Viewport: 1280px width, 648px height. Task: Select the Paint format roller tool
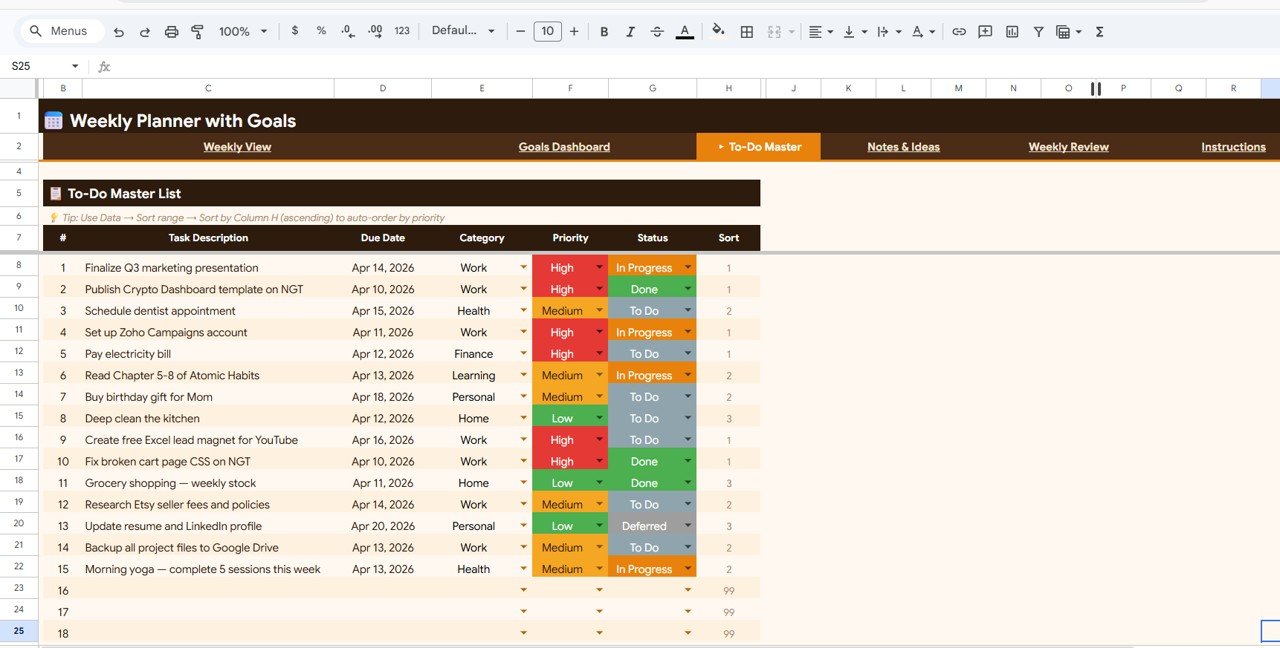[x=197, y=32]
